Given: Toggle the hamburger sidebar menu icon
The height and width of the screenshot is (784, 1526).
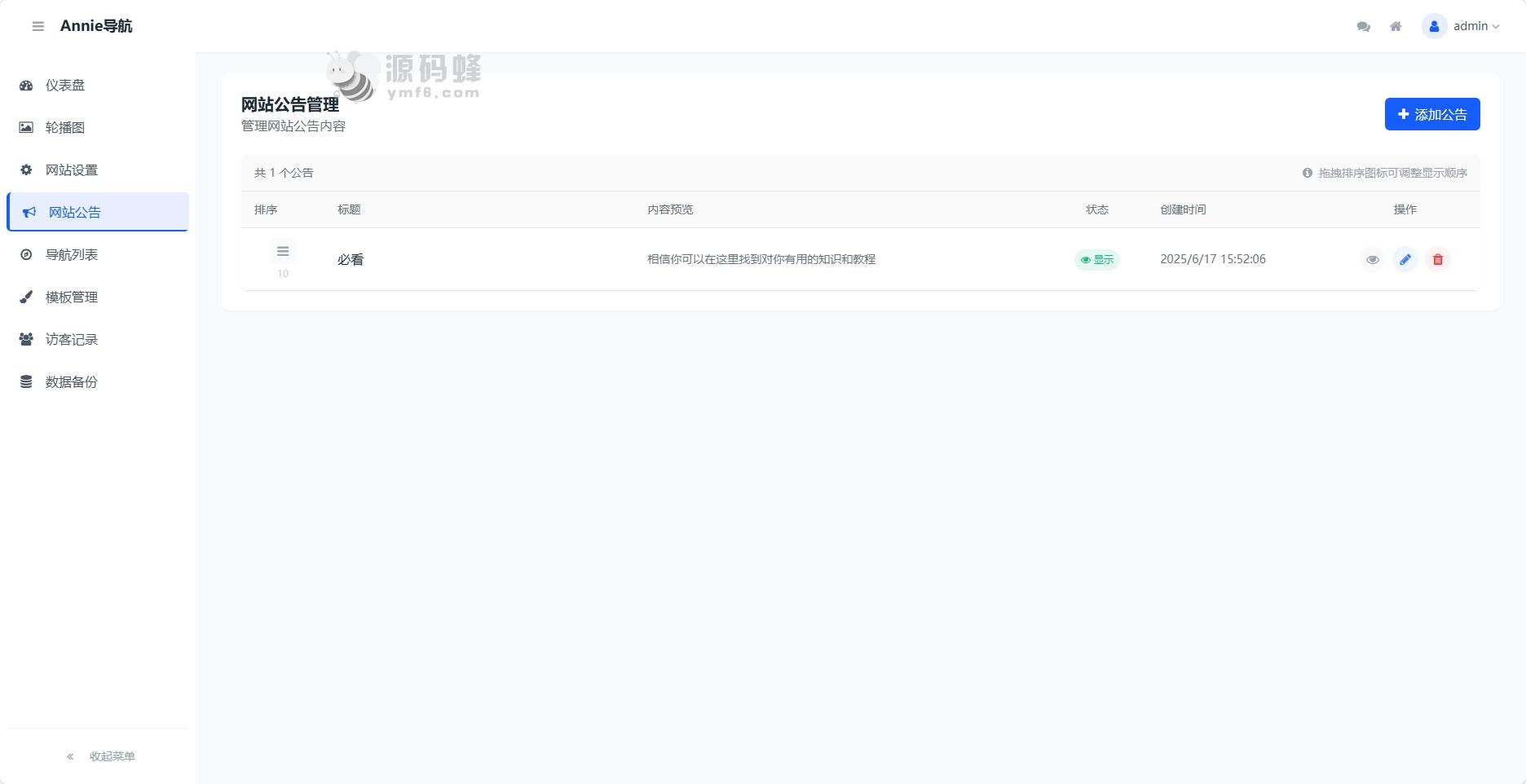Looking at the screenshot, I should pos(37,26).
